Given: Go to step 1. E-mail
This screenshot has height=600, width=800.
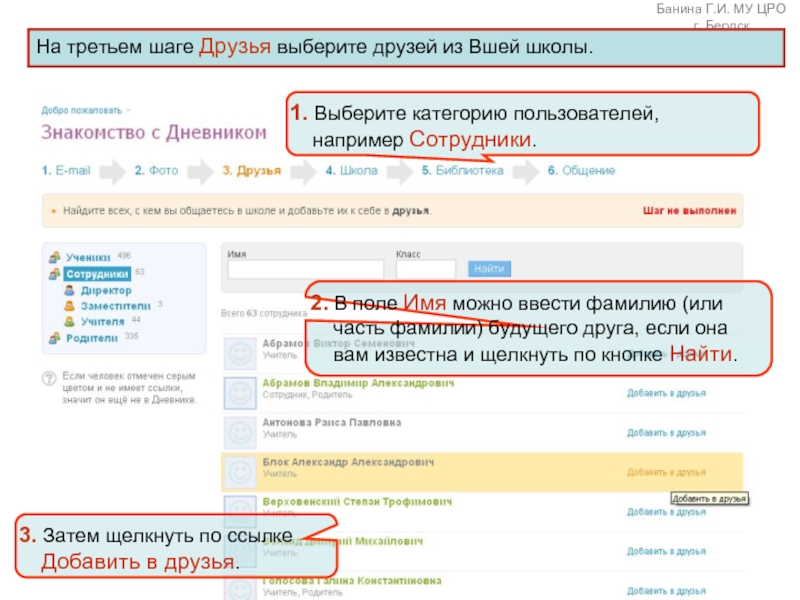Looking at the screenshot, I should [x=66, y=170].
